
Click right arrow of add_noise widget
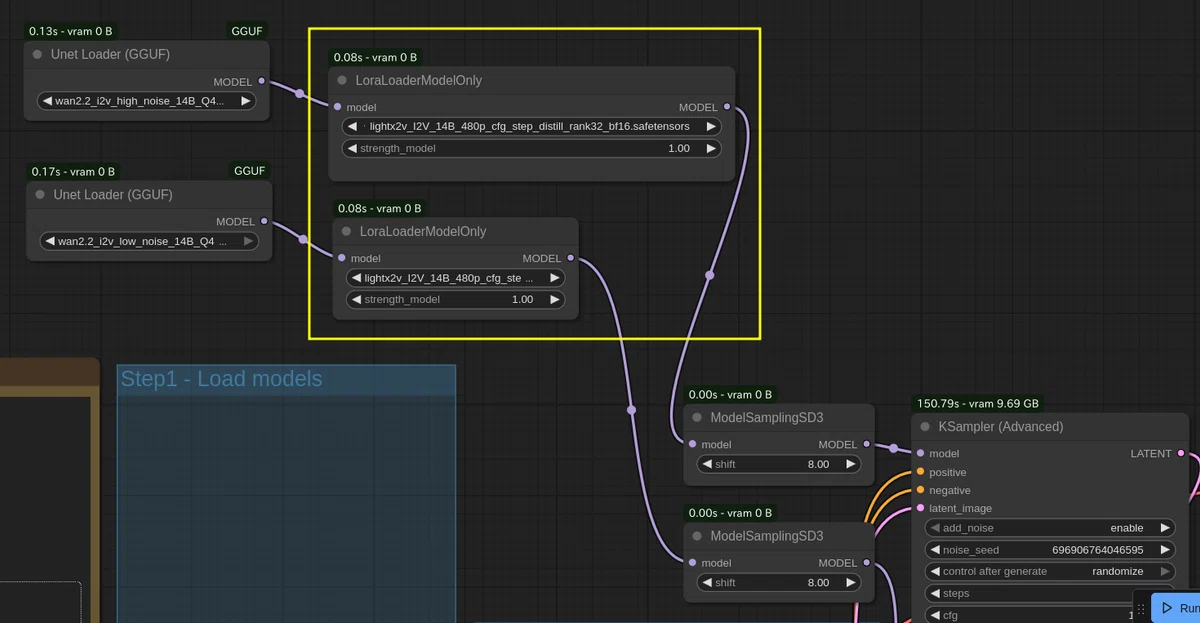pyautogui.click(x=1165, y=527)
